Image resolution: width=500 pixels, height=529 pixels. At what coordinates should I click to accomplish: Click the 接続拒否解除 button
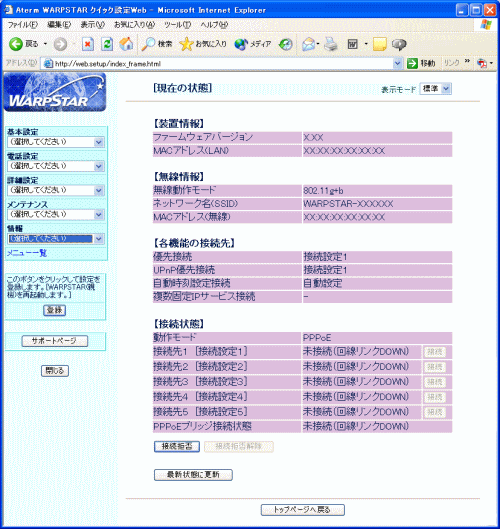pos(239,446)
